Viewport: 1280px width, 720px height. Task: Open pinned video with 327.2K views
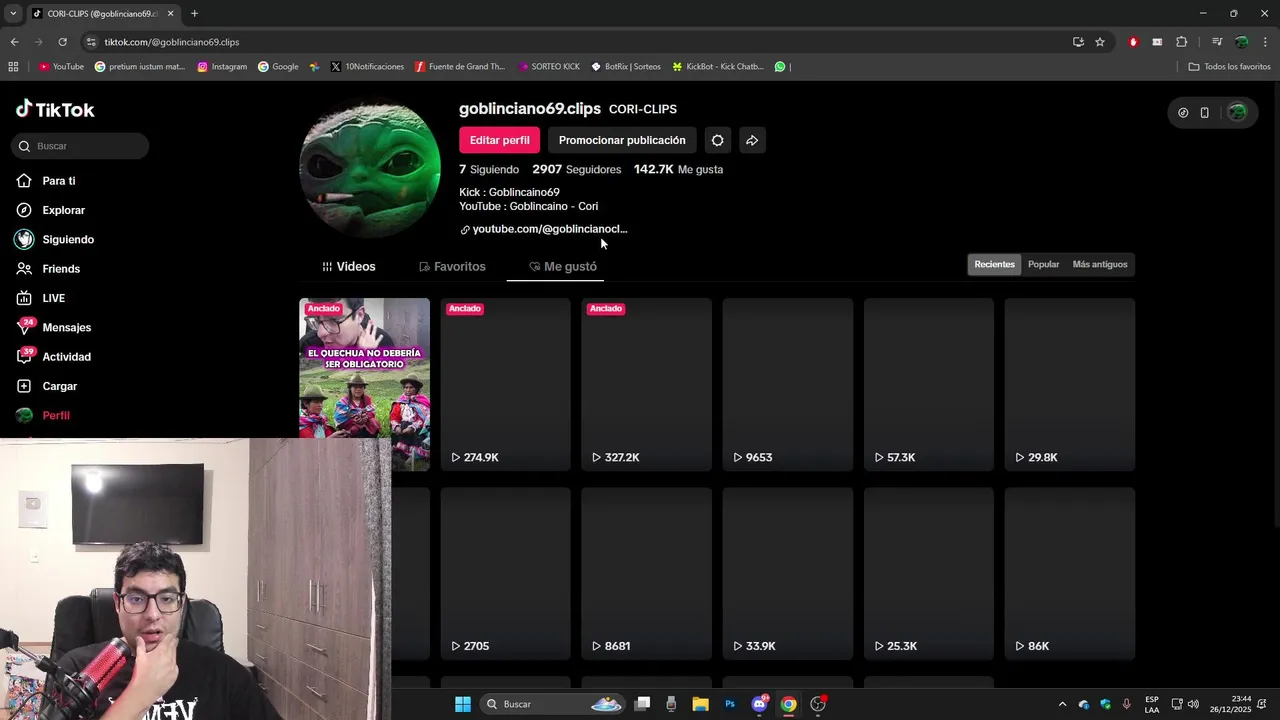pyautogui.click(x=646, y=384)
